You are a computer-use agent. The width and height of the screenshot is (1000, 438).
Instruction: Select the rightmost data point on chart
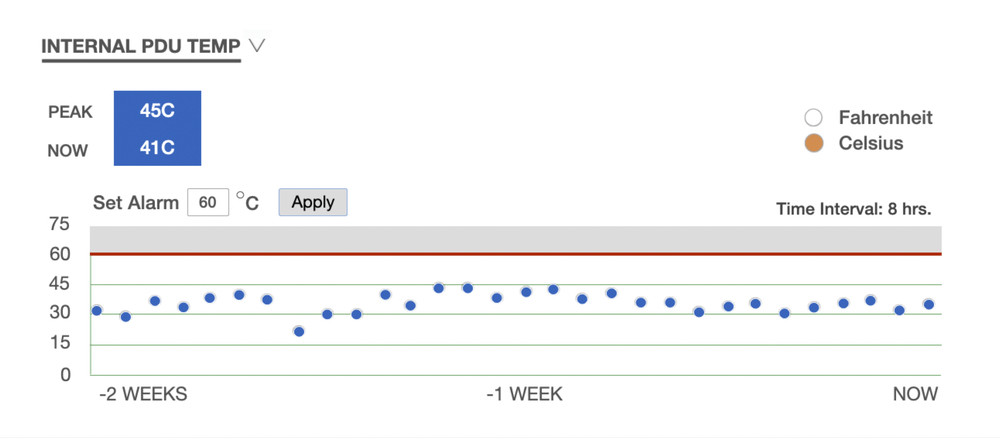(x=929, y=304)
